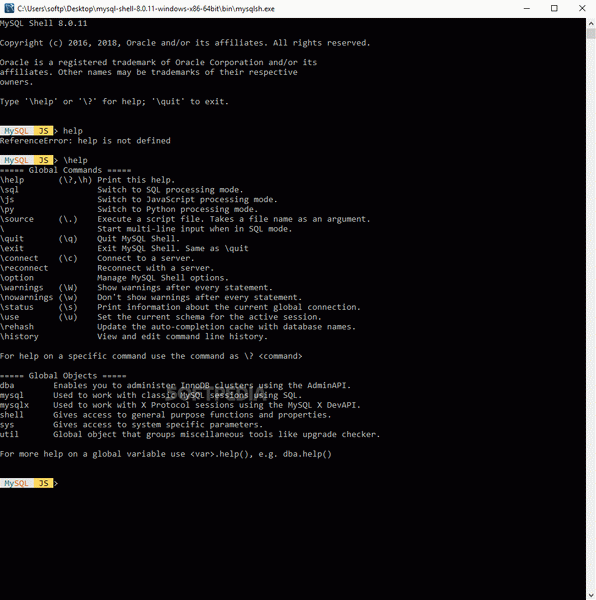Click the 'sys' global object row
Image resolution: width=596 pixels, height=600 pixels.
coord(132,425)
